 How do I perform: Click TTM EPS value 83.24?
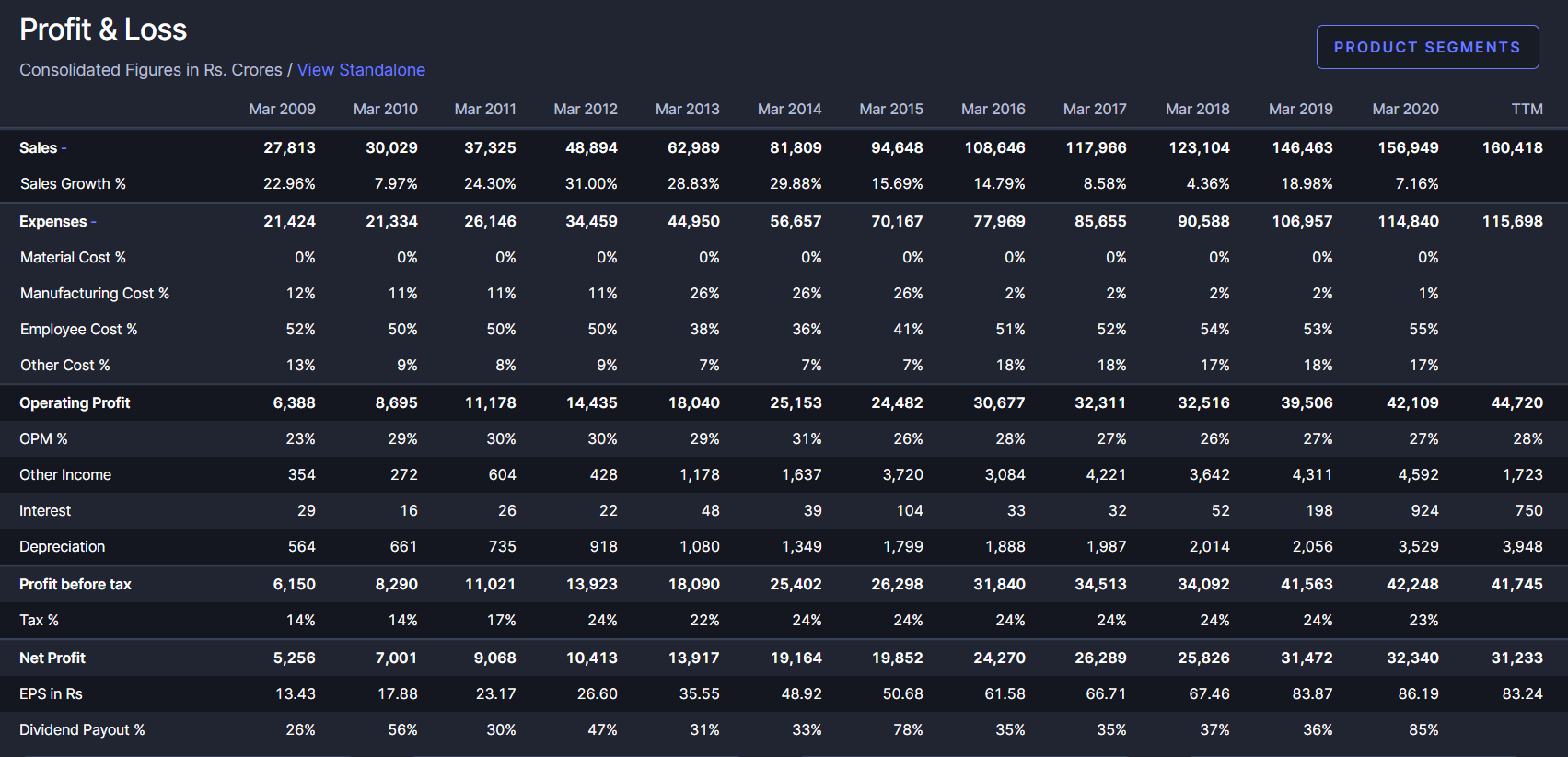1522,694
